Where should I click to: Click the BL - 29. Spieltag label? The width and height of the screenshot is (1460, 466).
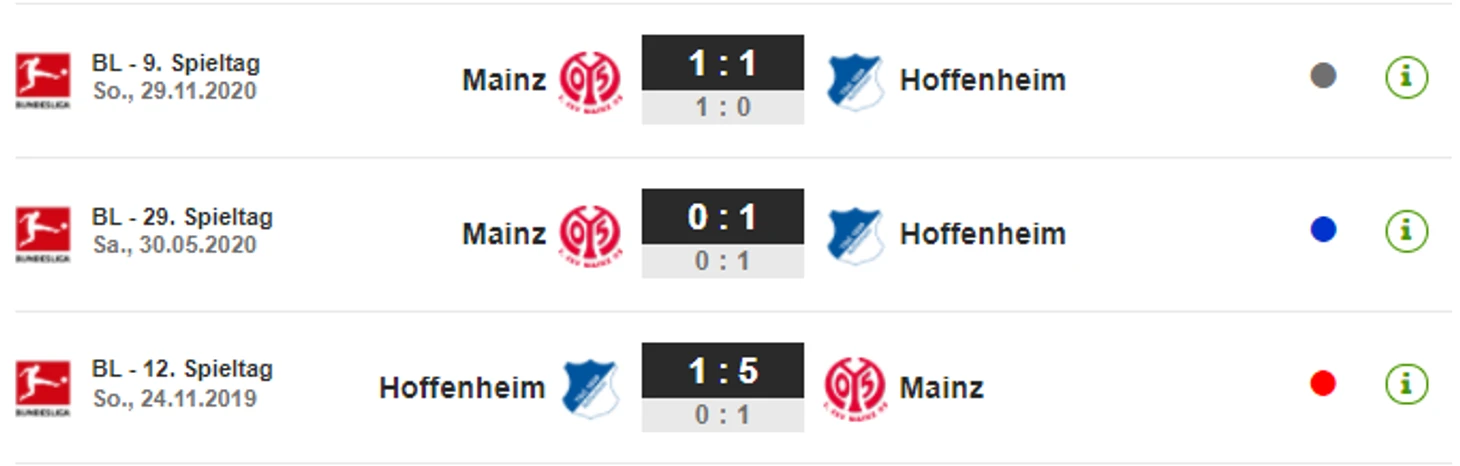pyautogui.click(x=182, y=217)
